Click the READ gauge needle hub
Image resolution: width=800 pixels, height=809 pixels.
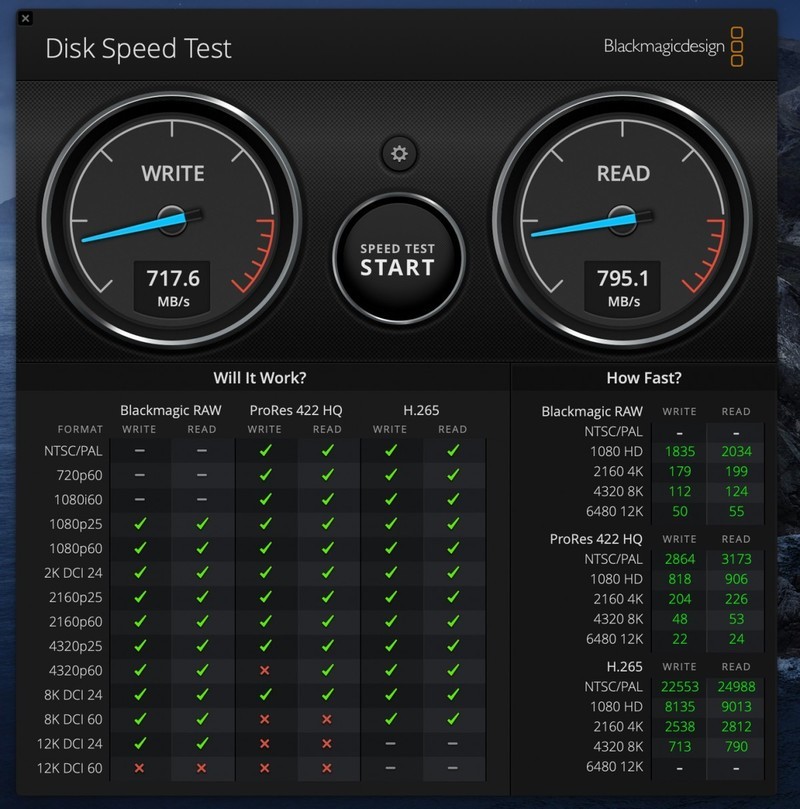tap(622, 218)
